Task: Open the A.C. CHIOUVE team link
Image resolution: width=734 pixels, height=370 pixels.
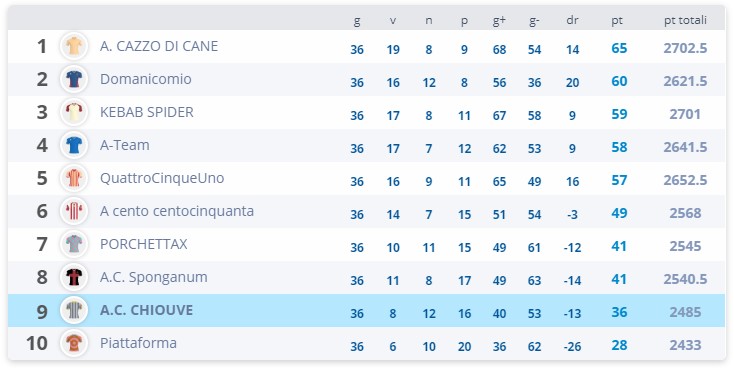Action: tap(146, 310)
